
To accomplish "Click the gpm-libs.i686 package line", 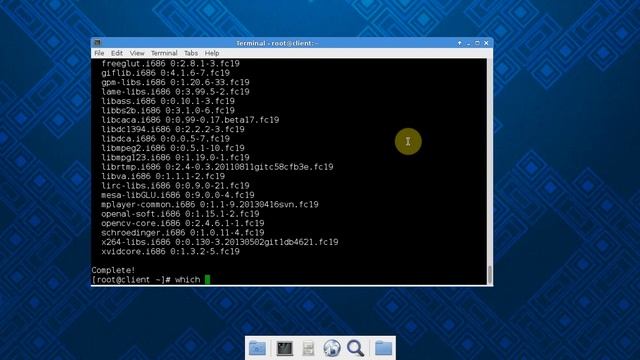I will tap(175, 82).
